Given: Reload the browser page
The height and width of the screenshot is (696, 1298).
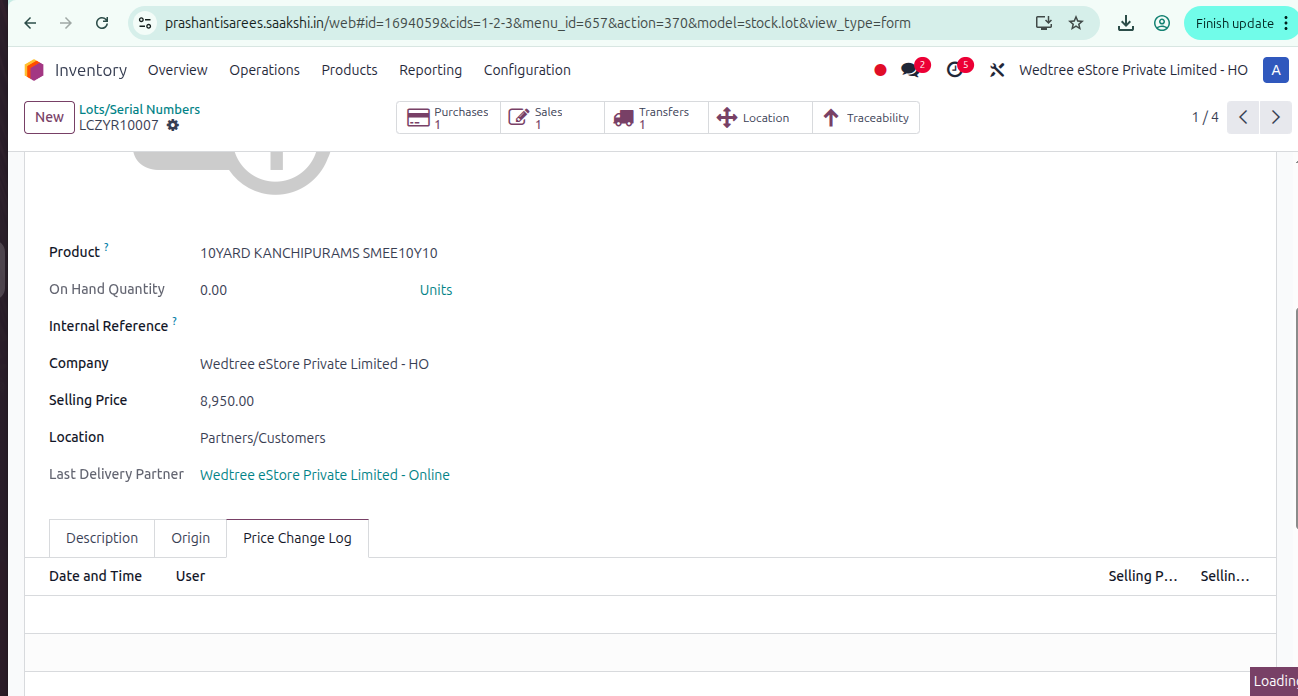Looking at the screenshot, I should point(102,23).
